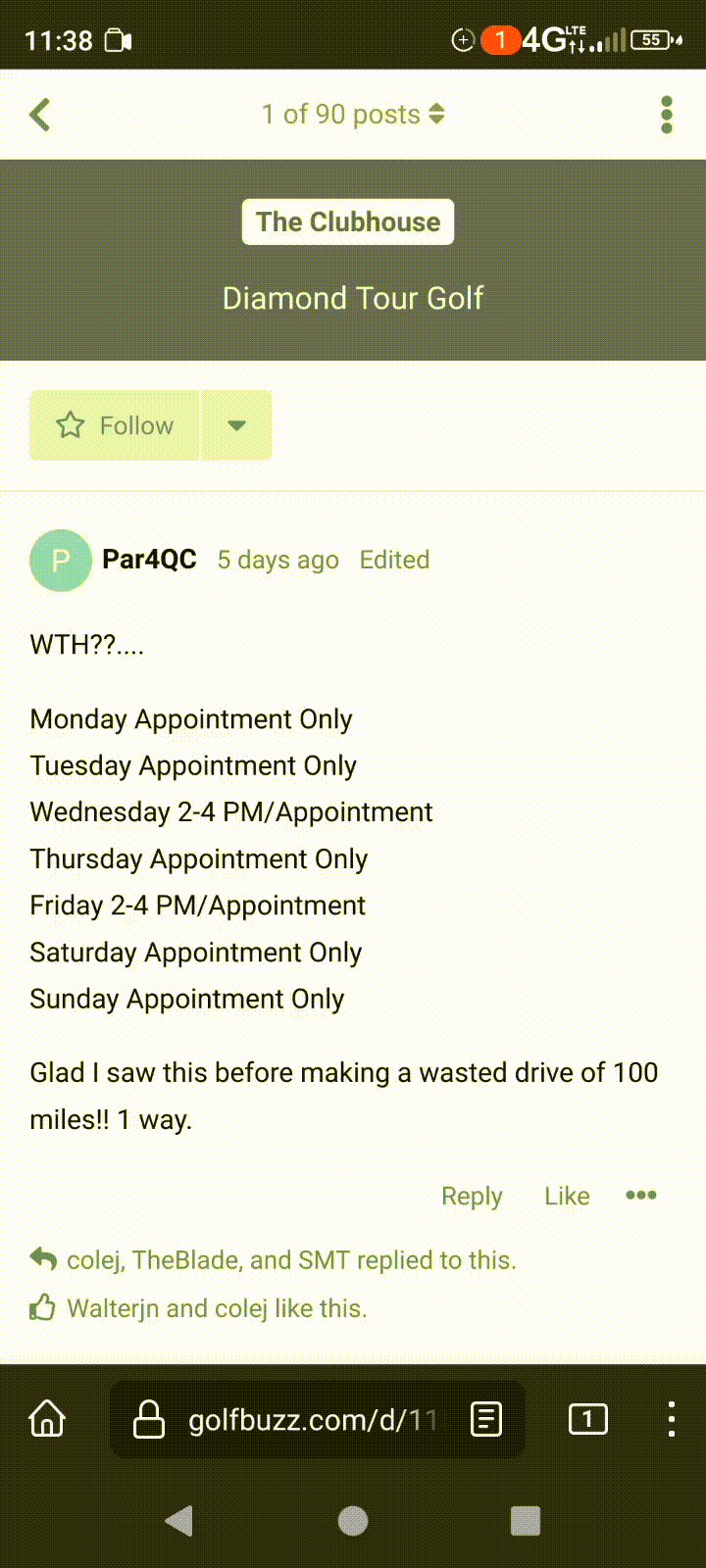706x1568 pixels.
Task: Like Par4QC's post
Action: pyautogui.click(x=567, y=1196)
